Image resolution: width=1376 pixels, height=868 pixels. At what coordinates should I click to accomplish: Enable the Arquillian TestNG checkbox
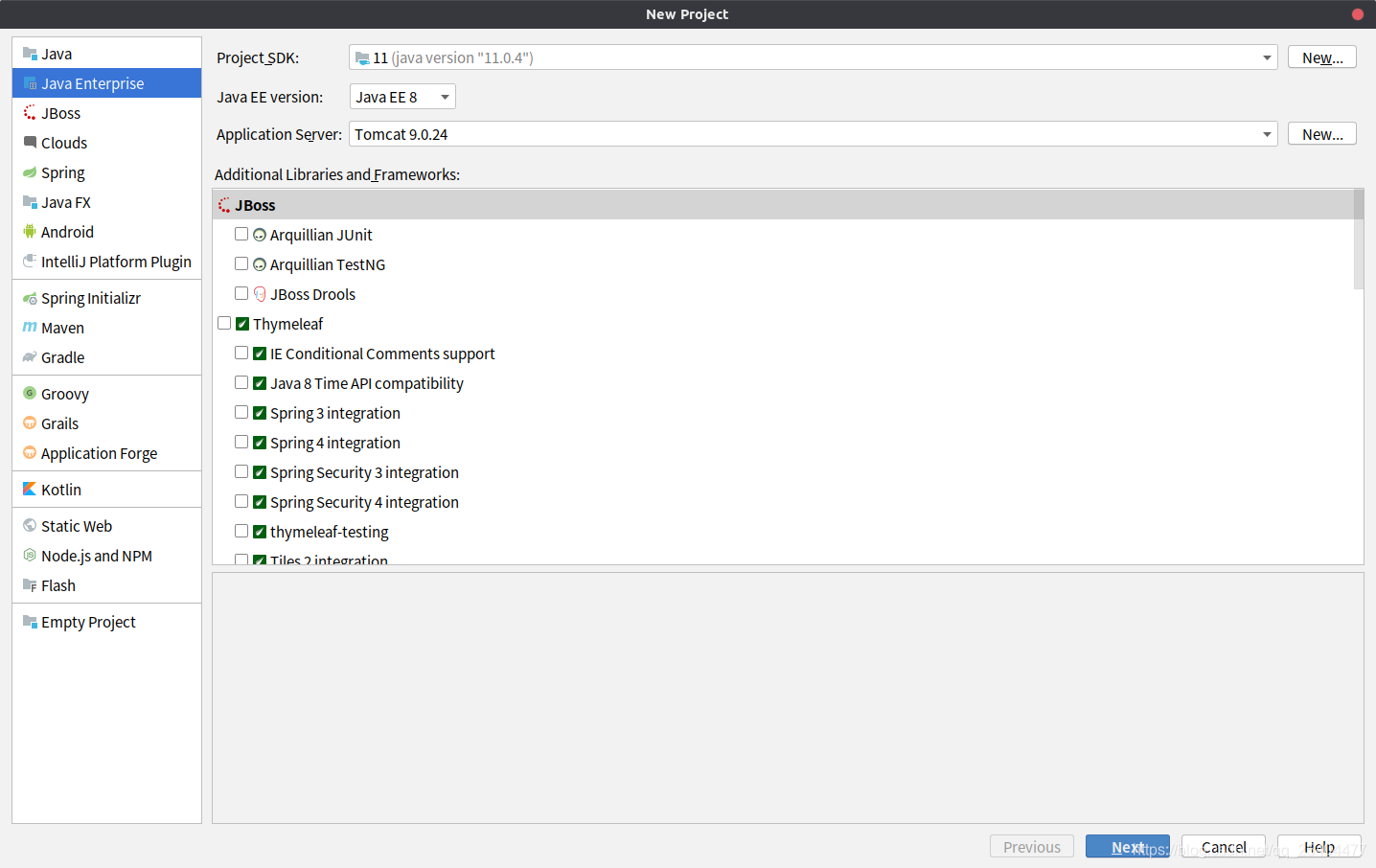(241, 263)
